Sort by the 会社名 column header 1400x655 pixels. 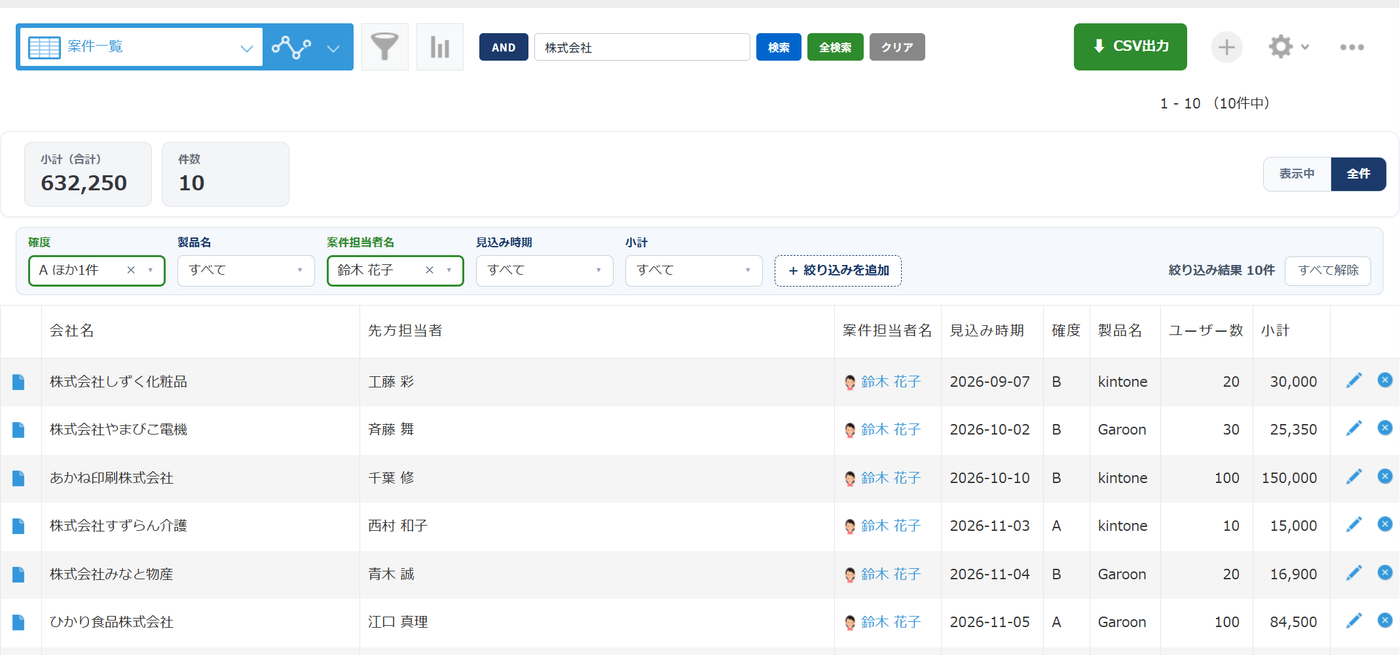coord(72,331)
